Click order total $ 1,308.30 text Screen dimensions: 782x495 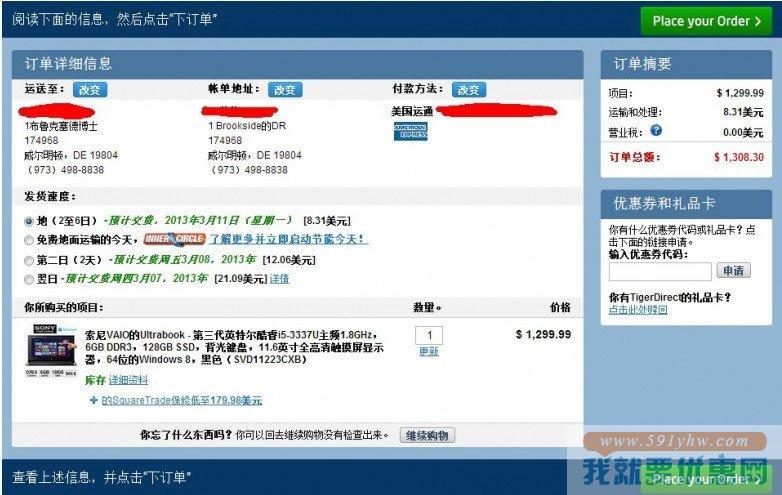[739, 157]
